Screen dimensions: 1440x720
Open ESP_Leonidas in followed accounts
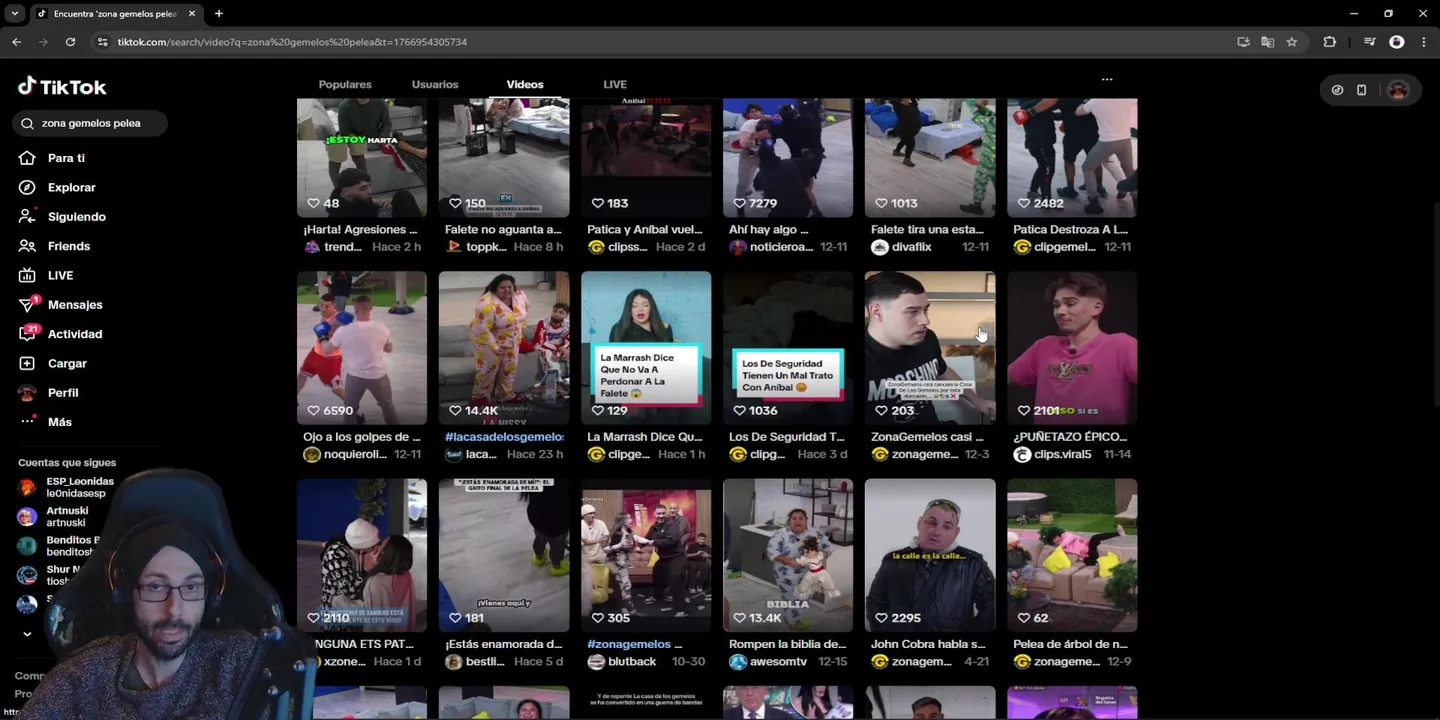(66, 487)
